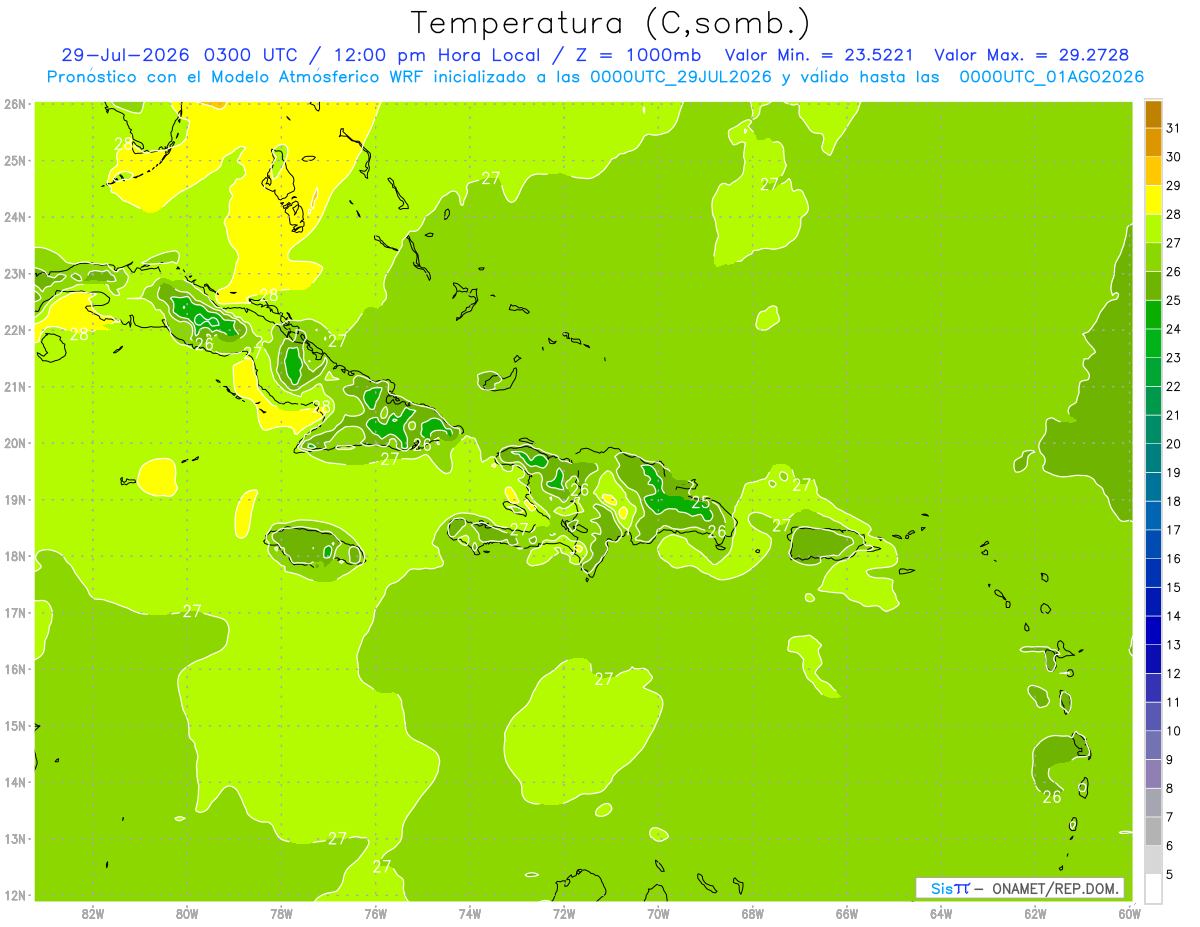Click the '26N' latitude axis label
1200x927 pixels.
click(15, 104)
